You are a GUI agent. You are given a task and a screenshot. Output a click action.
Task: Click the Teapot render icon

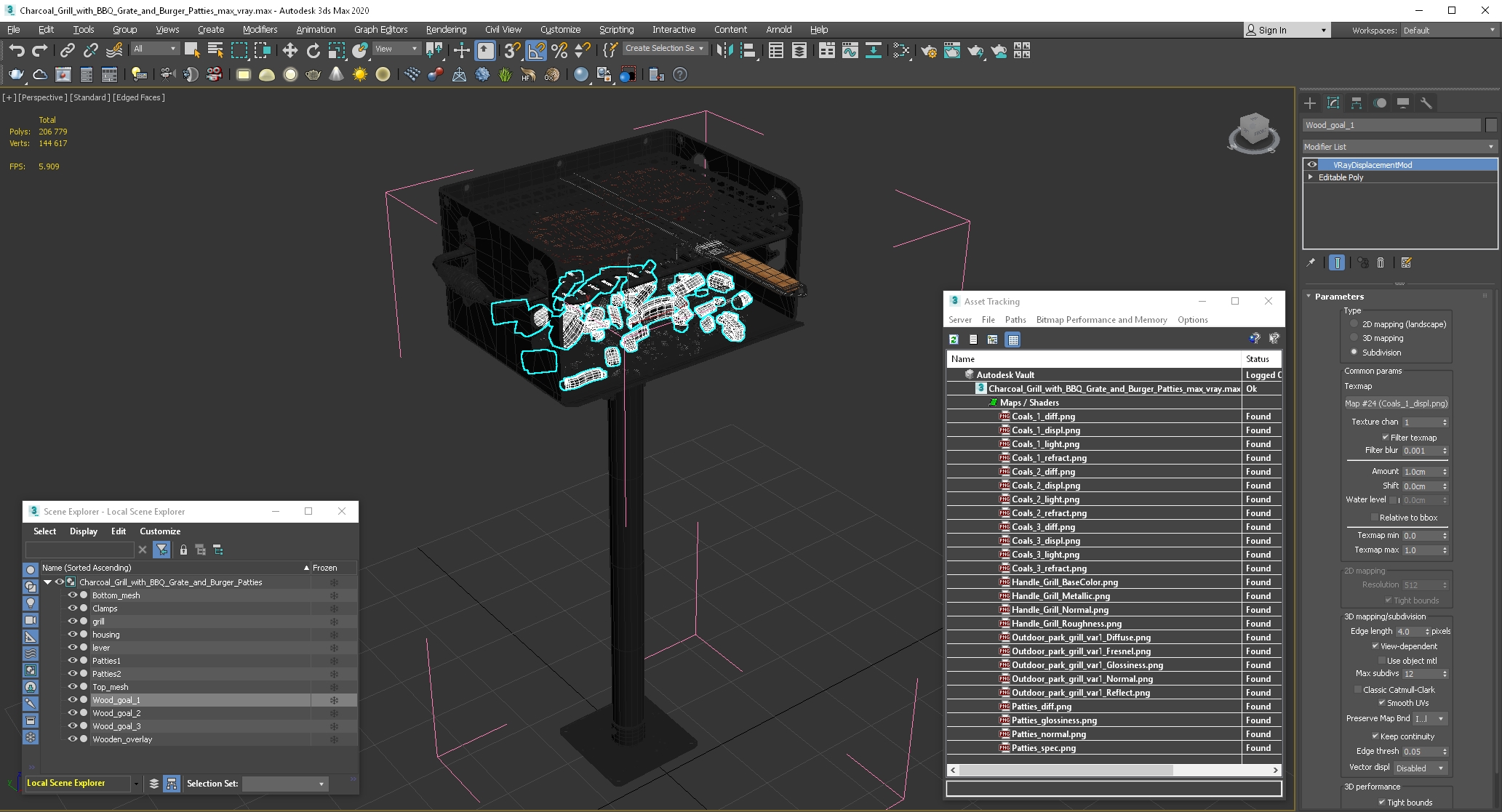click(x=16, y=74)
